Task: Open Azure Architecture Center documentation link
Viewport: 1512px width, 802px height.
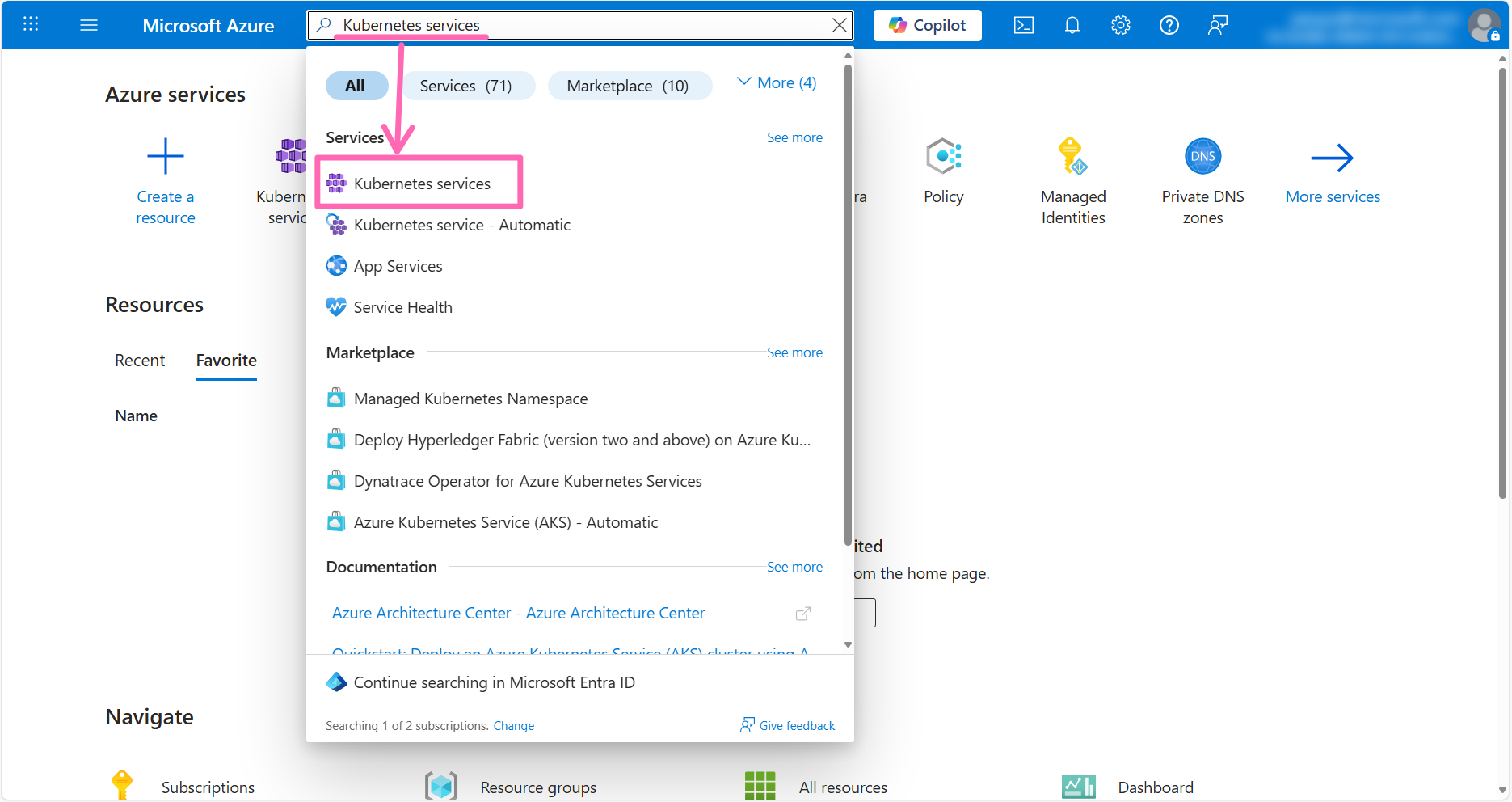Action: tap(518, 614)
